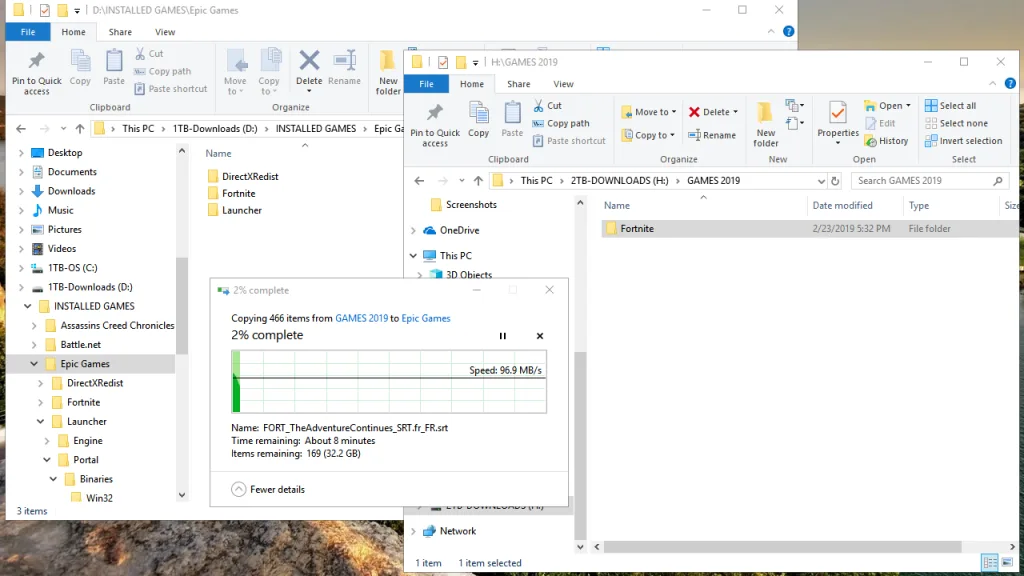Click Cut in Epic Games window ribbon

pyautogui.click(x=149, y=54)
